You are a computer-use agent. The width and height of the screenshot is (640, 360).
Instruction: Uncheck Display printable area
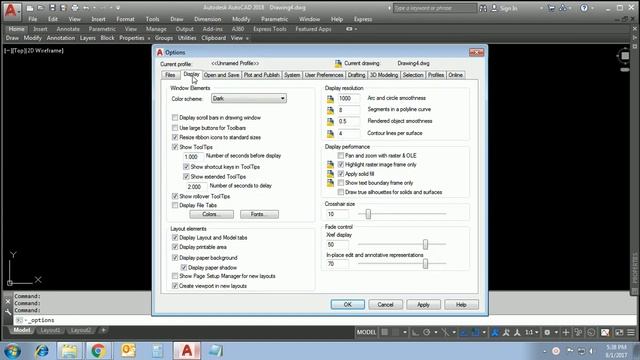(x=175, y=247)
